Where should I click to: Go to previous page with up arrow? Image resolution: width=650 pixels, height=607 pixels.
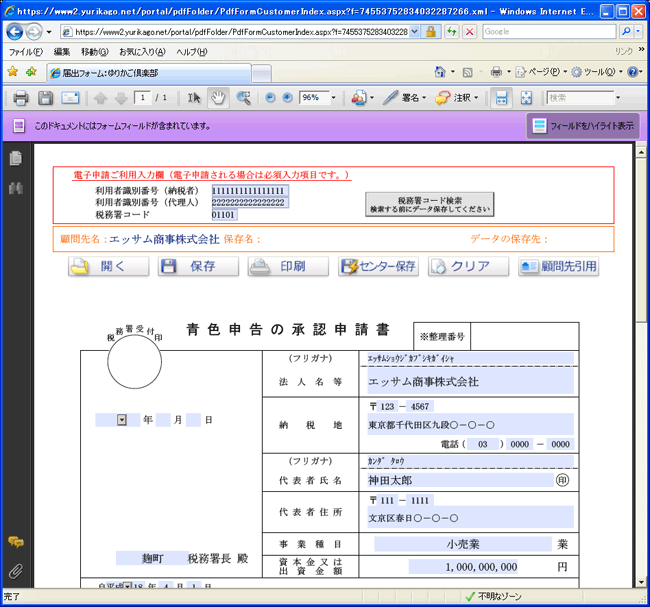[x=100, y=98]
